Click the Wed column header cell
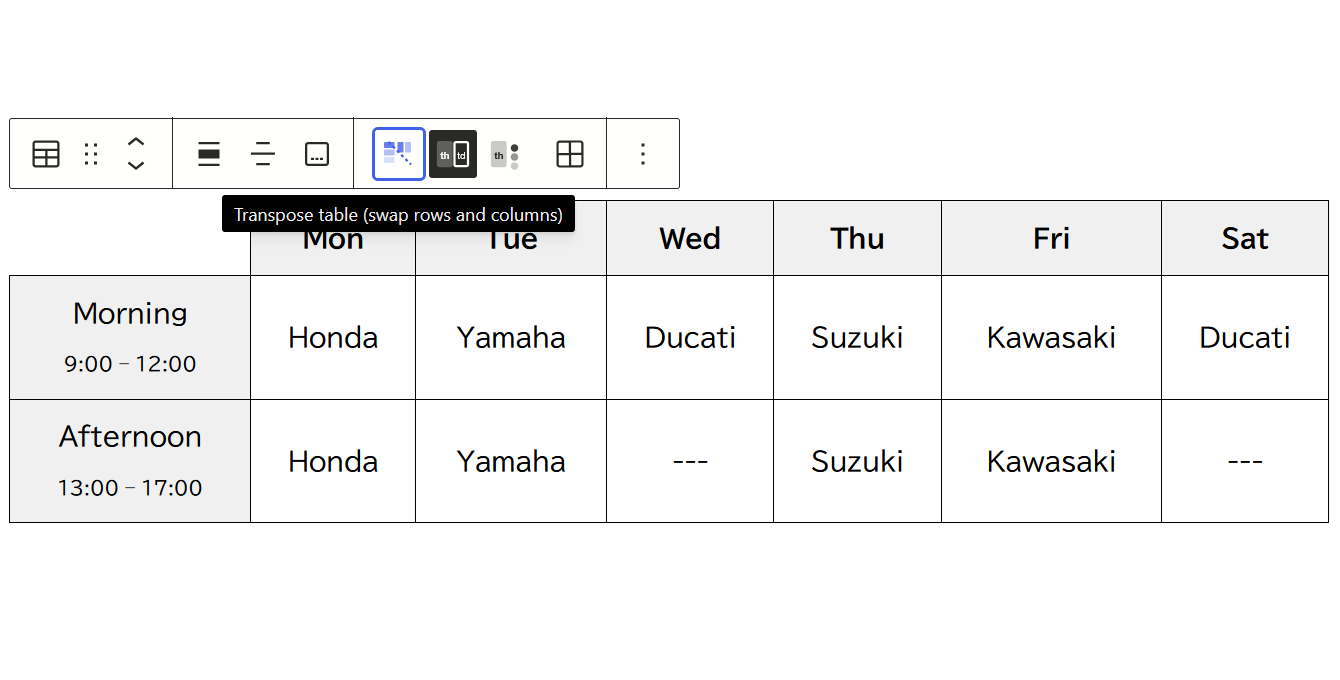The height and width of the screenshot is (680, 1340). point(690,238)
